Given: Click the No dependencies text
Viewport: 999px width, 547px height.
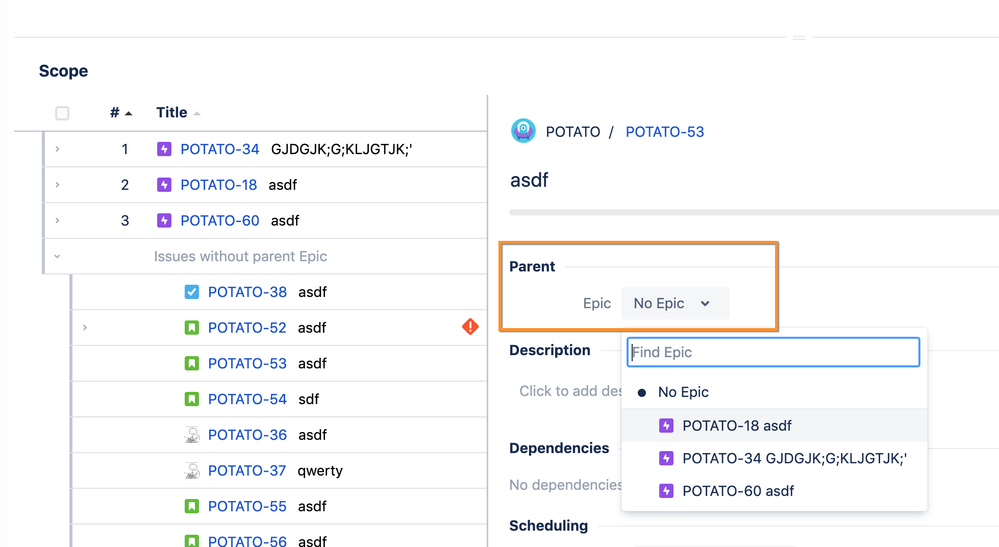Looking at the screenshot, I should (x=565, y=485).
